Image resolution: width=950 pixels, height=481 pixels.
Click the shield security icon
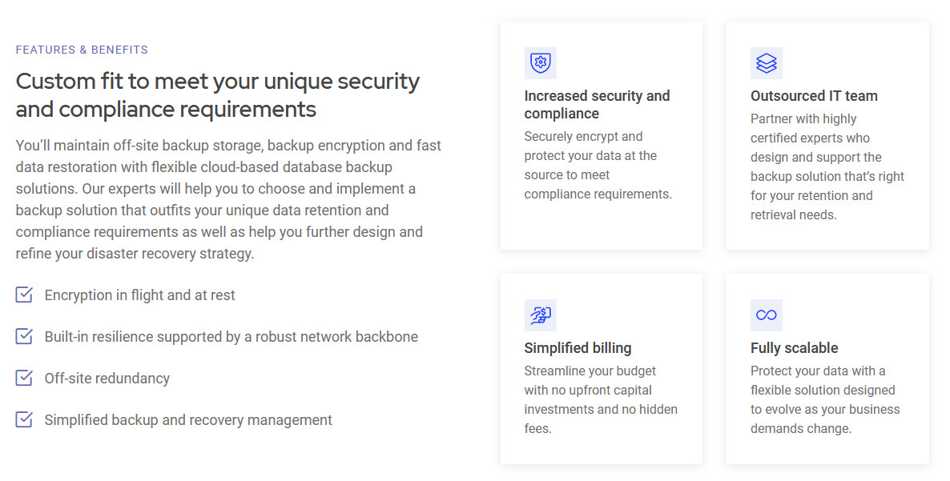540,63
